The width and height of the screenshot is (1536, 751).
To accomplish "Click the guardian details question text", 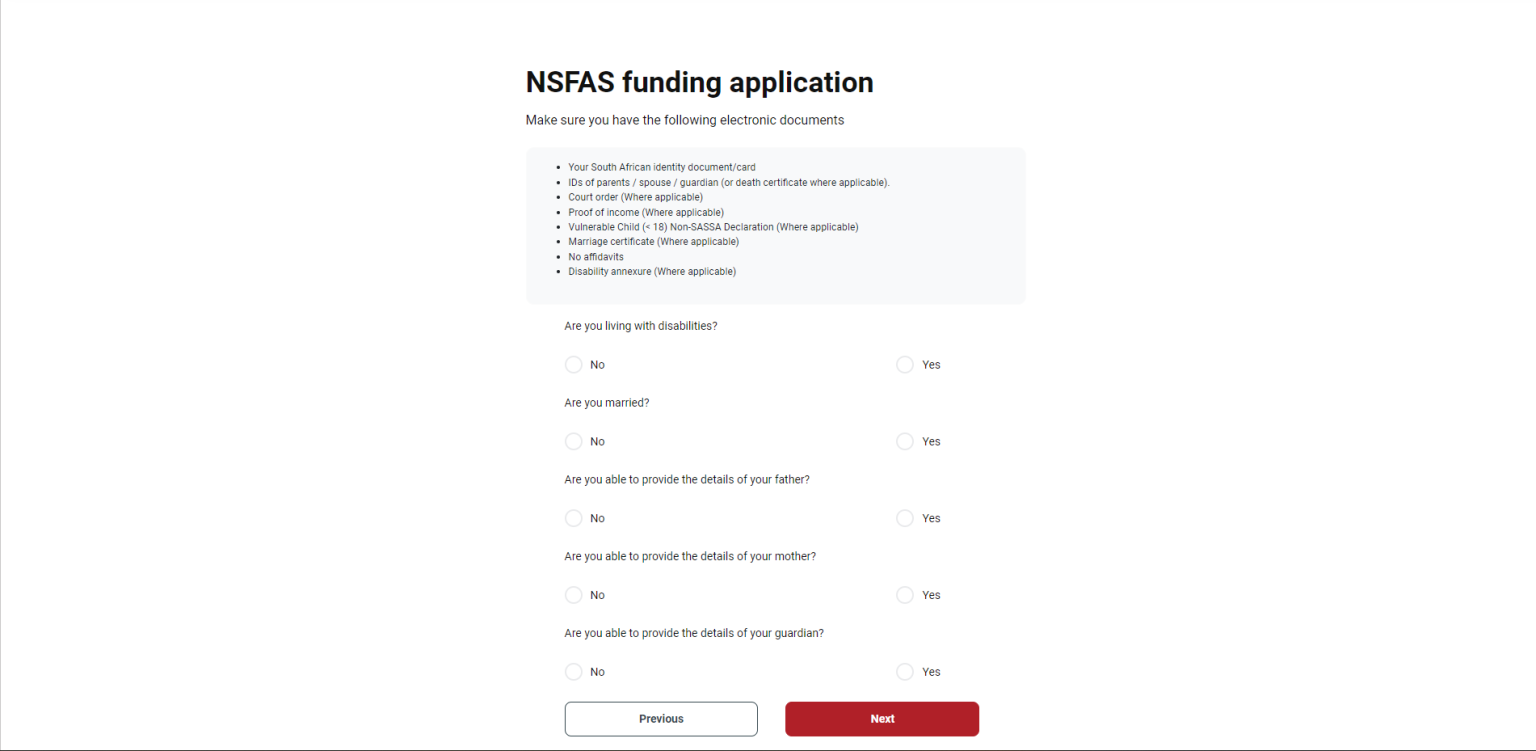I will click(x=693, y=632).
